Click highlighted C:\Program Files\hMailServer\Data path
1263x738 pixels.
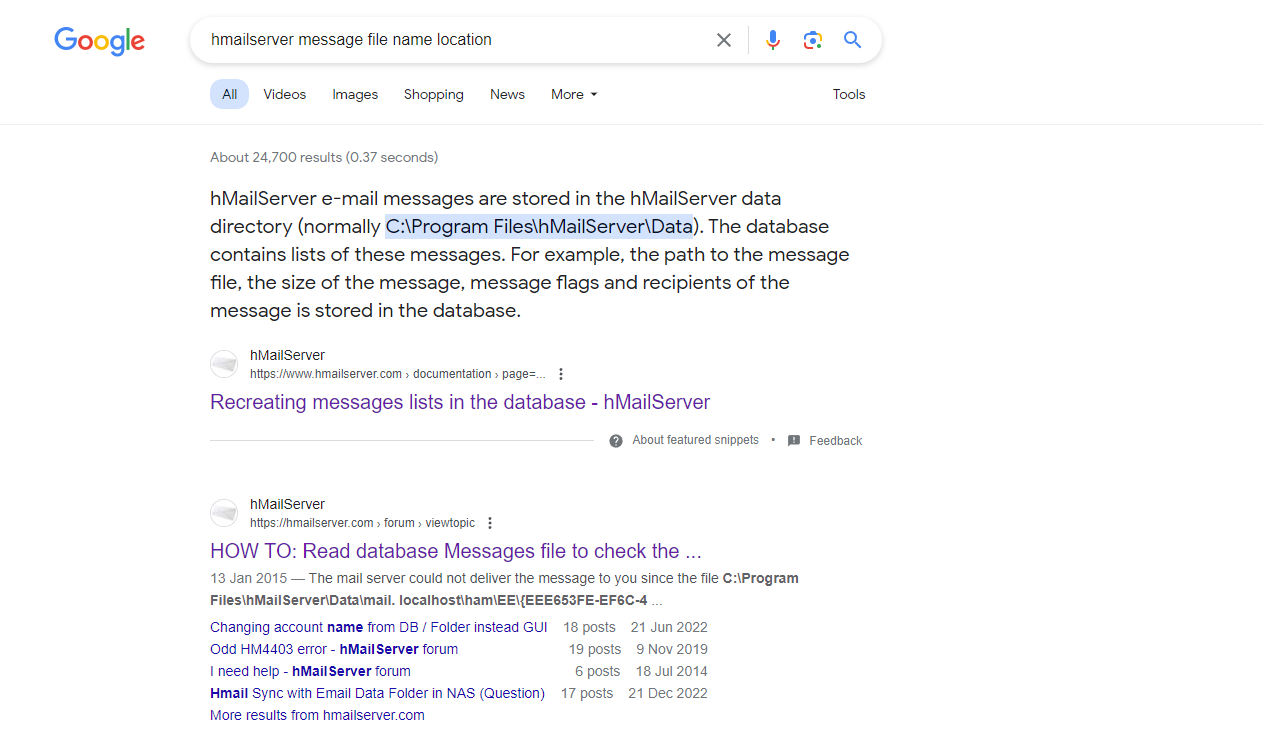tap(539, 226)
